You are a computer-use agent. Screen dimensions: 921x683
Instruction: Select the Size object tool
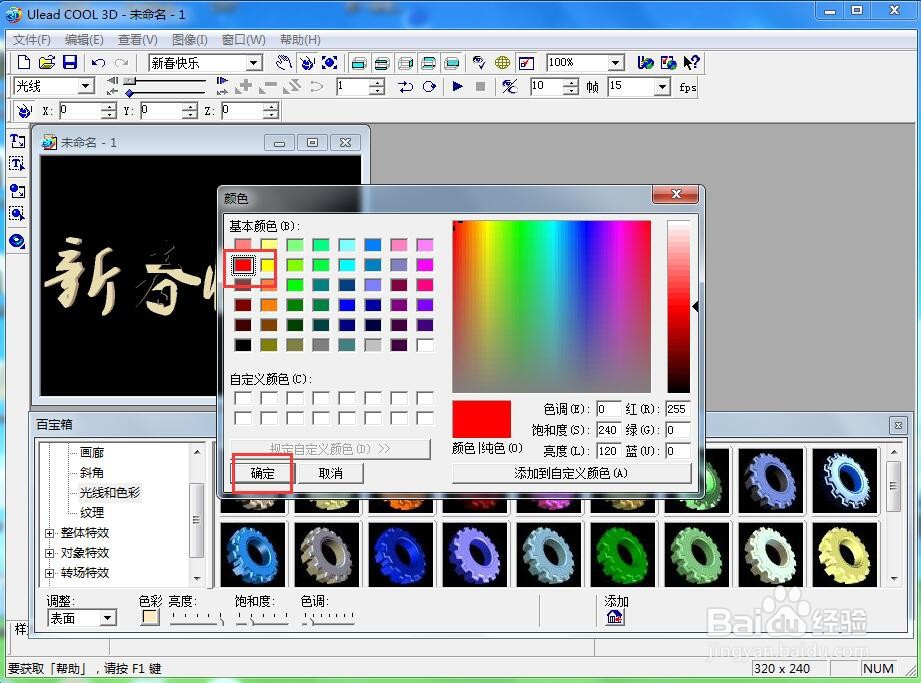(x=330, y=62)
